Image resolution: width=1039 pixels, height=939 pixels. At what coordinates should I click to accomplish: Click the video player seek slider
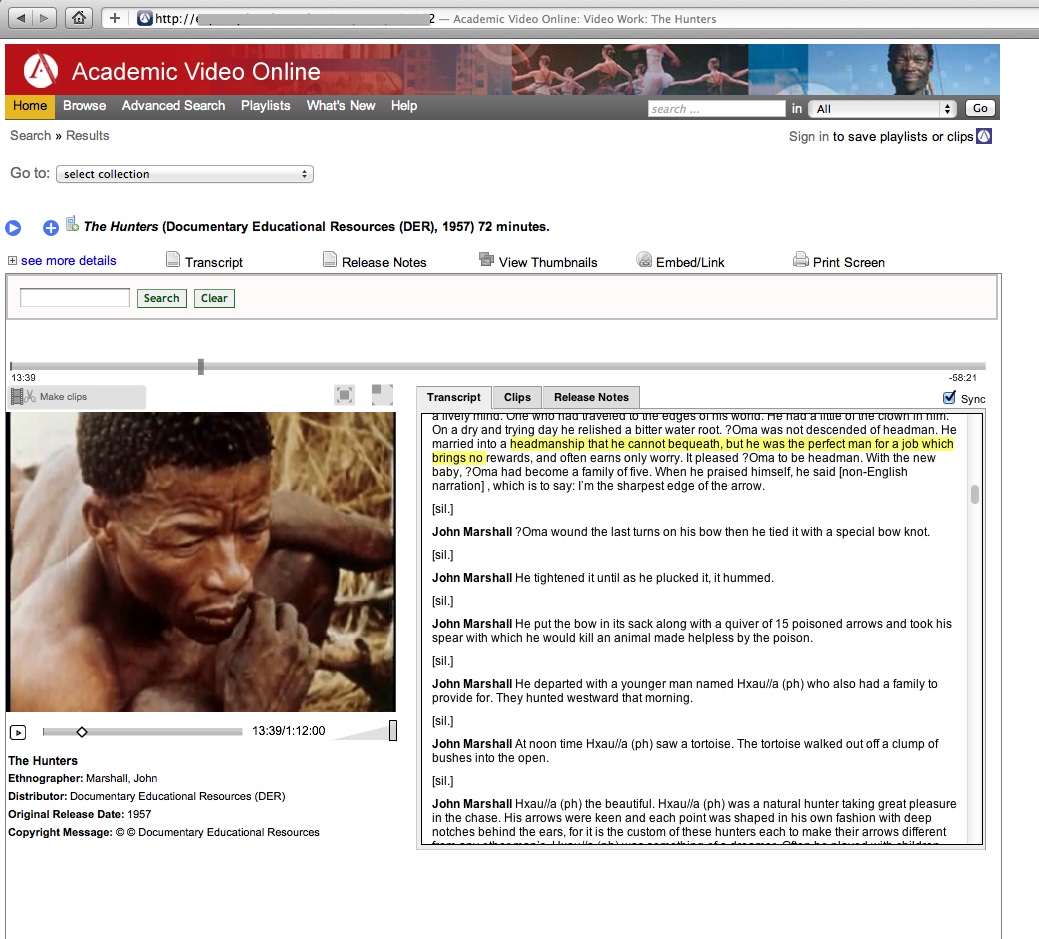pyautogui.click(x=142, y=732)
